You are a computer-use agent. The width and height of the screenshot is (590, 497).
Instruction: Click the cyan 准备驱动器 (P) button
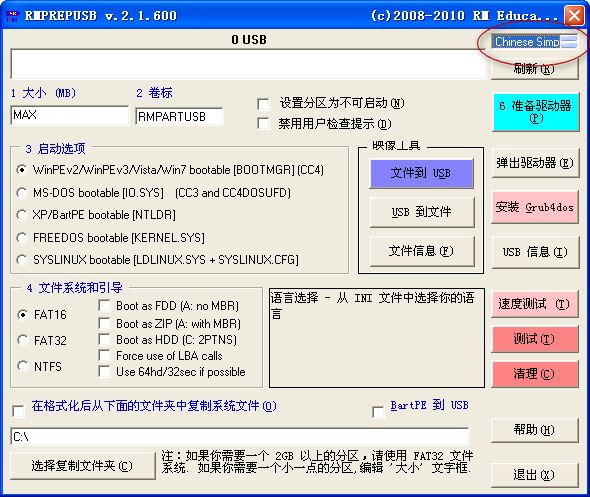pos(535,112)
